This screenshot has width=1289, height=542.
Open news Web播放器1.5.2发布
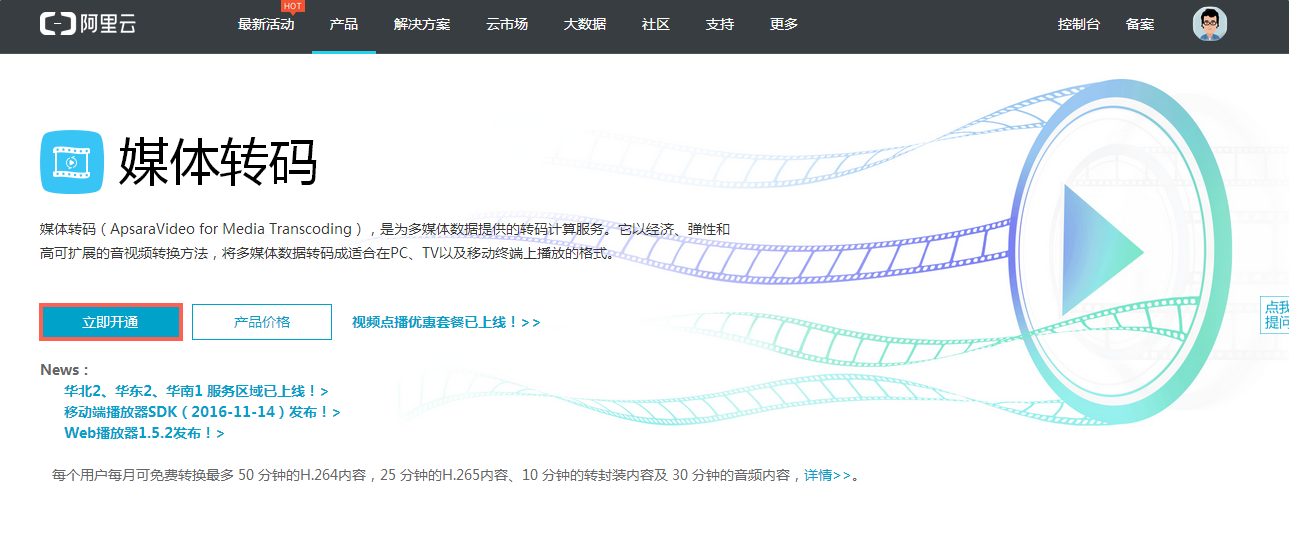coord(144,433)
